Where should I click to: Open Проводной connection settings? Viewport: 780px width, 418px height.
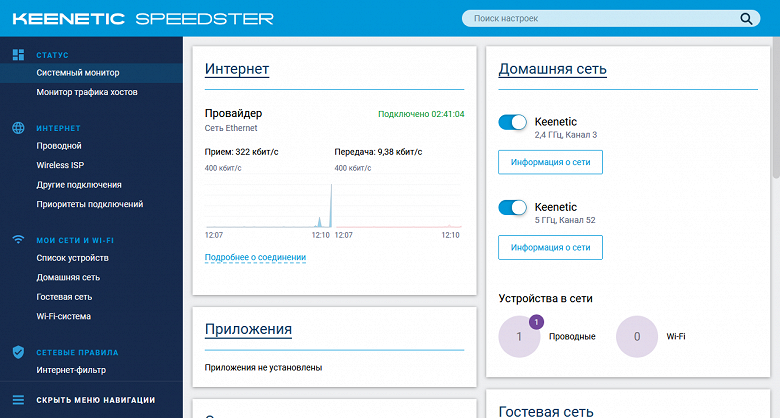point(59,146)
